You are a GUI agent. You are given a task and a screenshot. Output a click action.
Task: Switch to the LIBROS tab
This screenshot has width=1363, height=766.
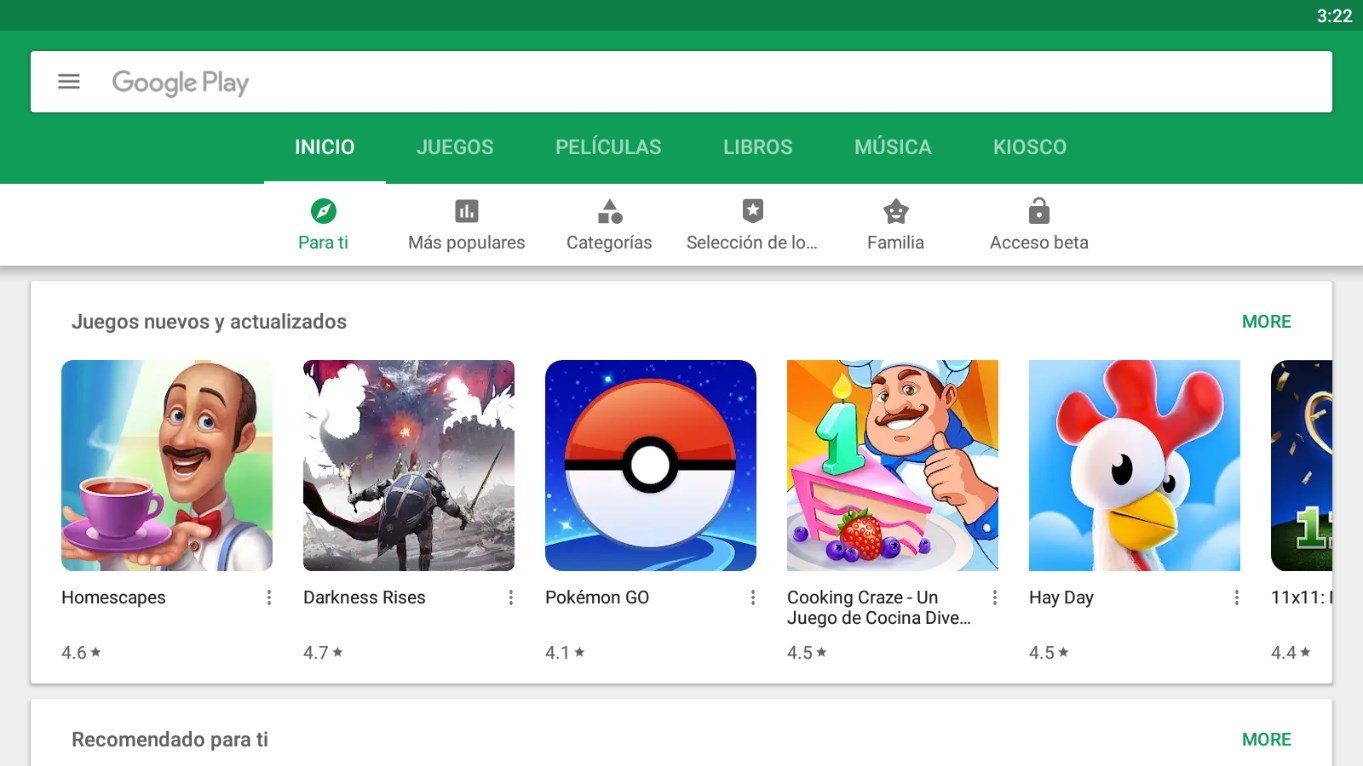point(757,146)
